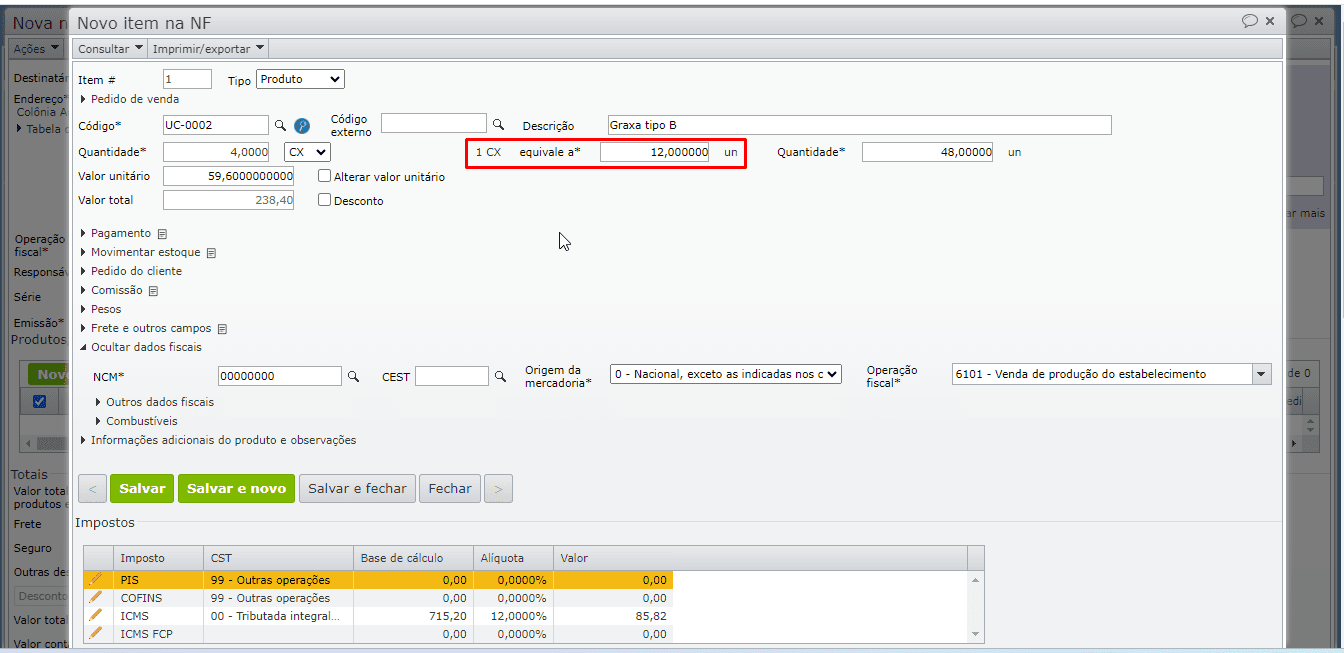This screenshot has width=1344, height=653.
Task: Click the Fechar button
Action: pyautogui.click(x=450, y=489)
